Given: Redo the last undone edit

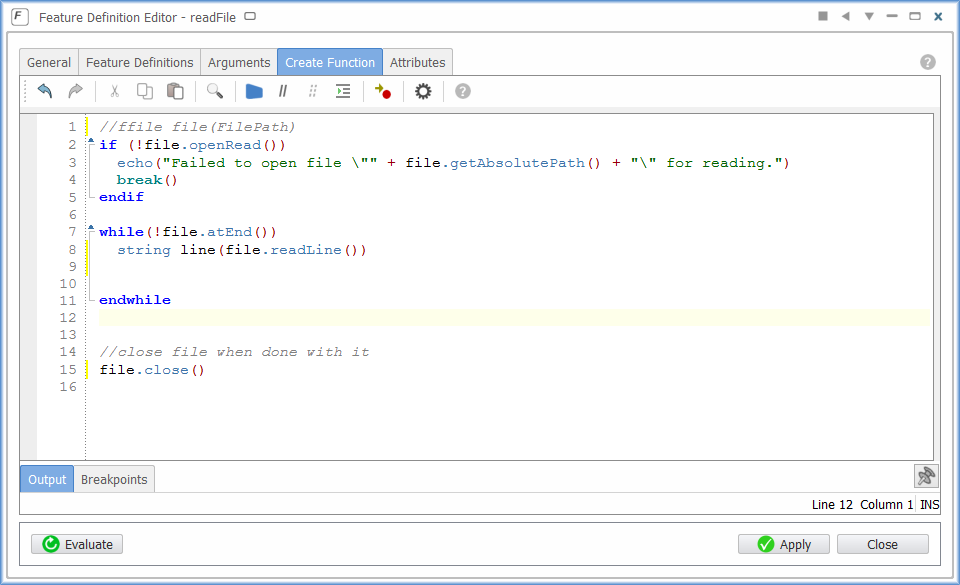Looking at the screenshot, I should pos(75,91).
